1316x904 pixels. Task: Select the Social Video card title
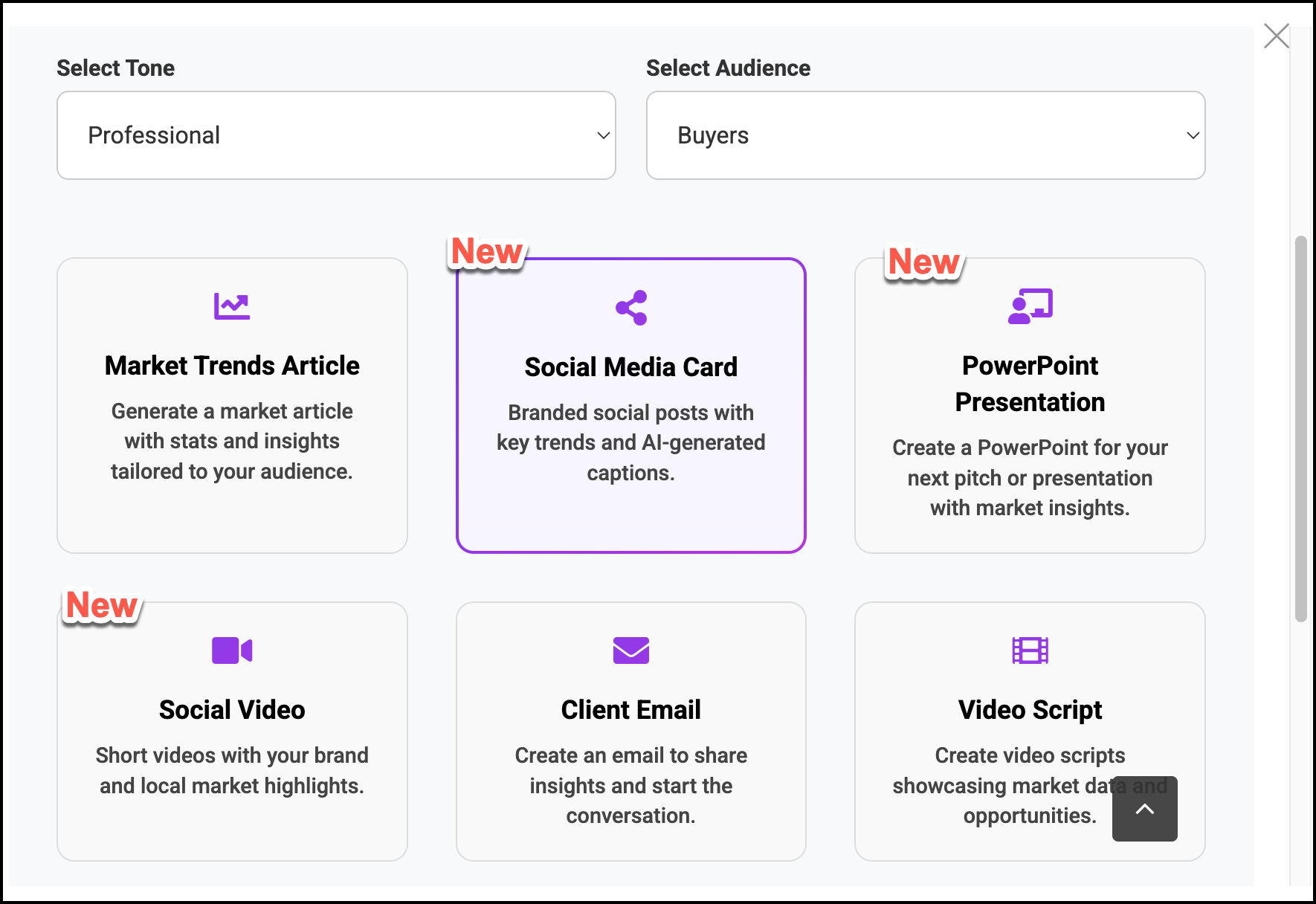232,710
